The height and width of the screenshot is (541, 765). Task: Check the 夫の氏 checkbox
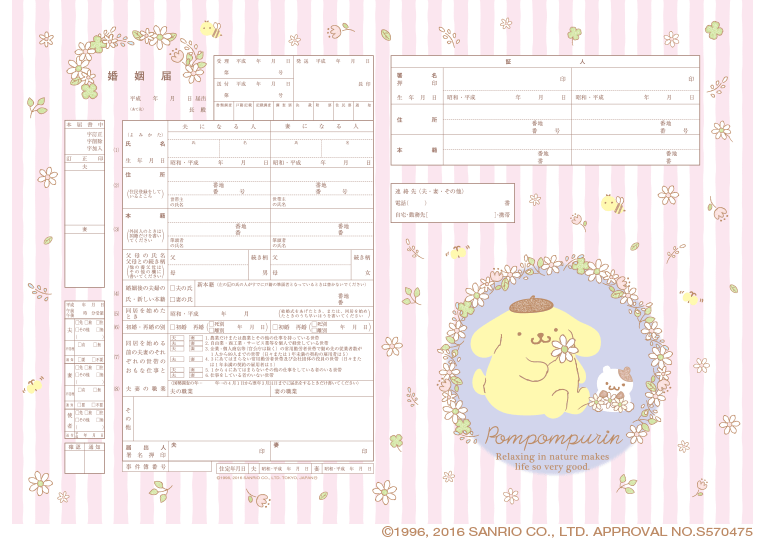(x=172, y=288)
